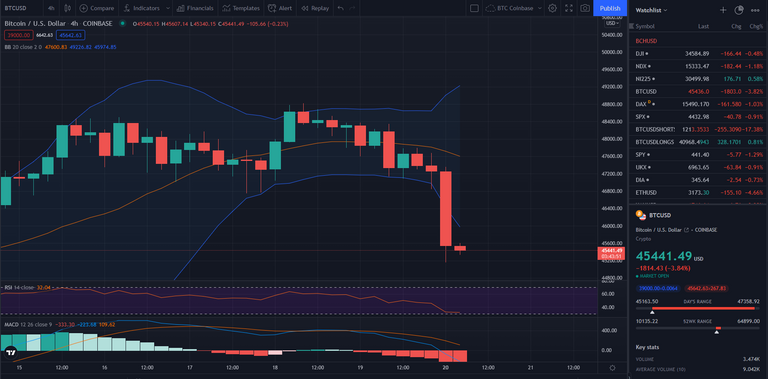Screen dimensions: 768x379
Task: Start bar Replay mode
Action: tap(315, 8)
